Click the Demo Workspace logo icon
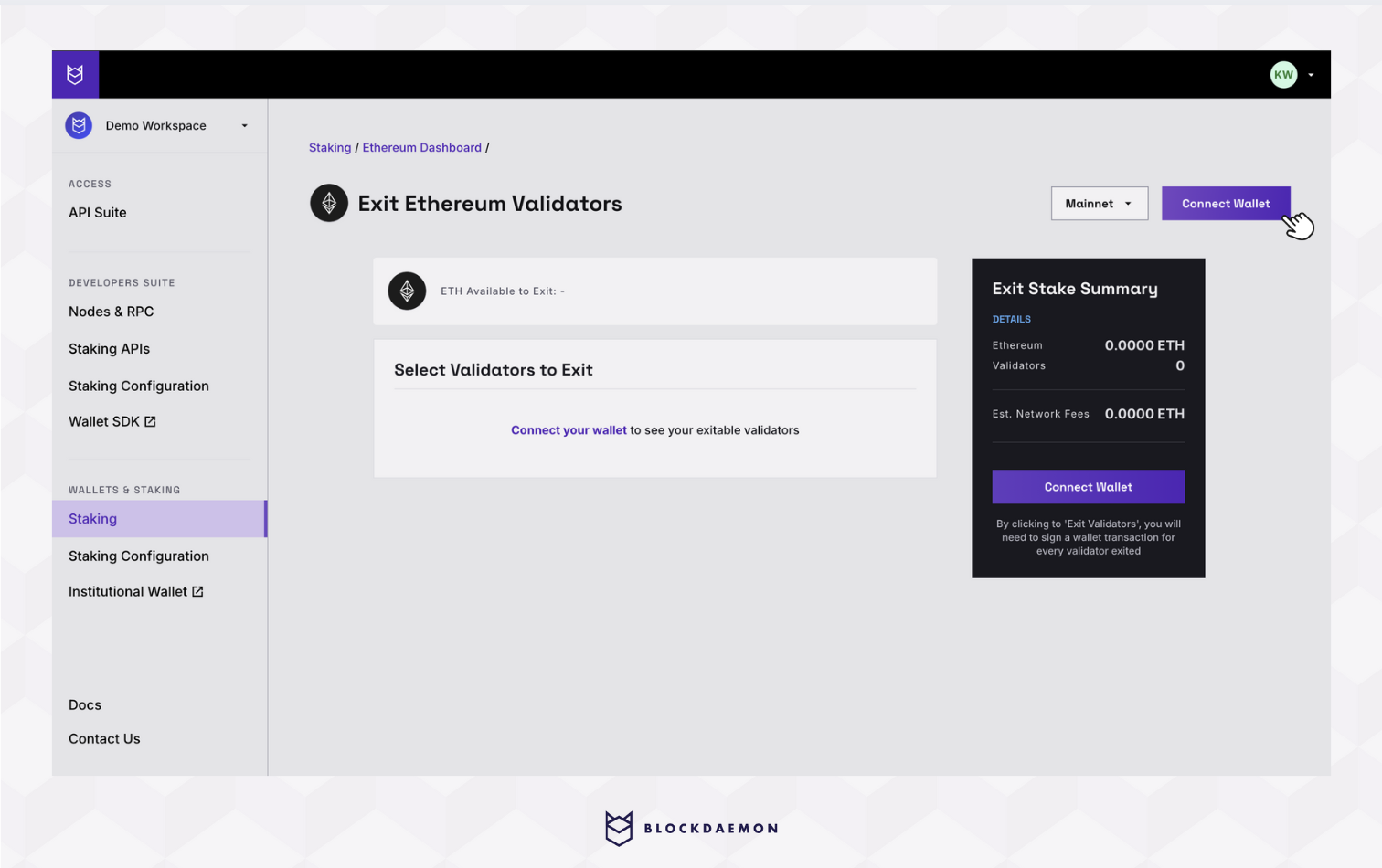The width and height of the screenshot is (1382, 868). [79, 125]
